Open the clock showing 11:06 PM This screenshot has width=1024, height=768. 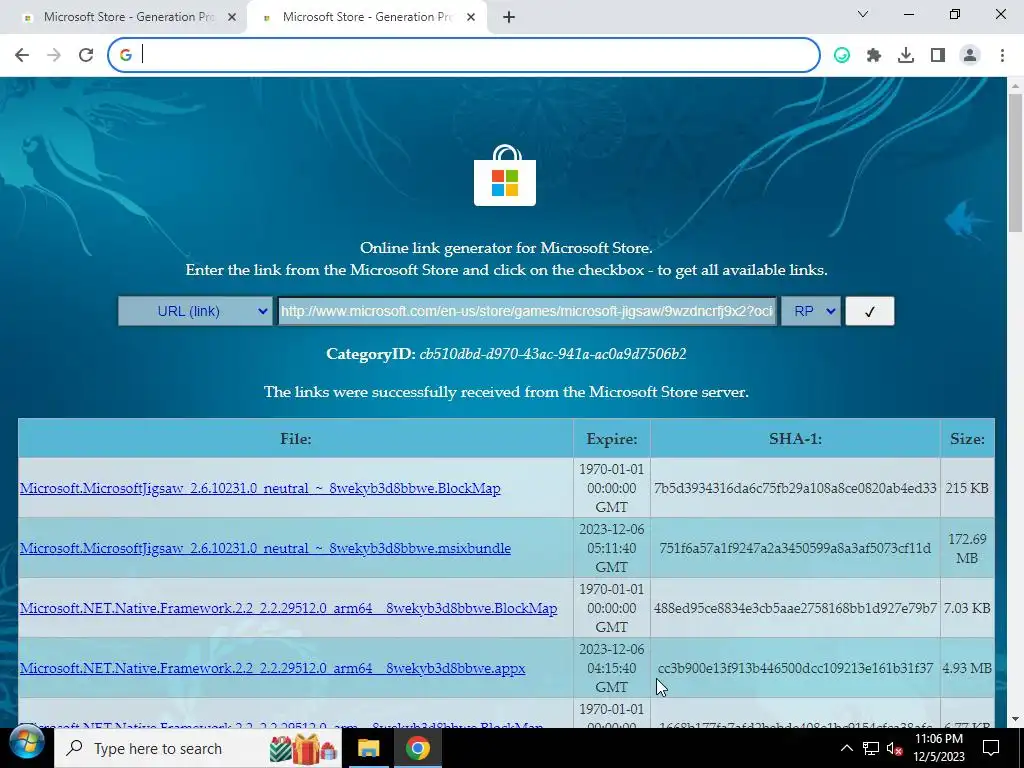[x=939, y=748]
